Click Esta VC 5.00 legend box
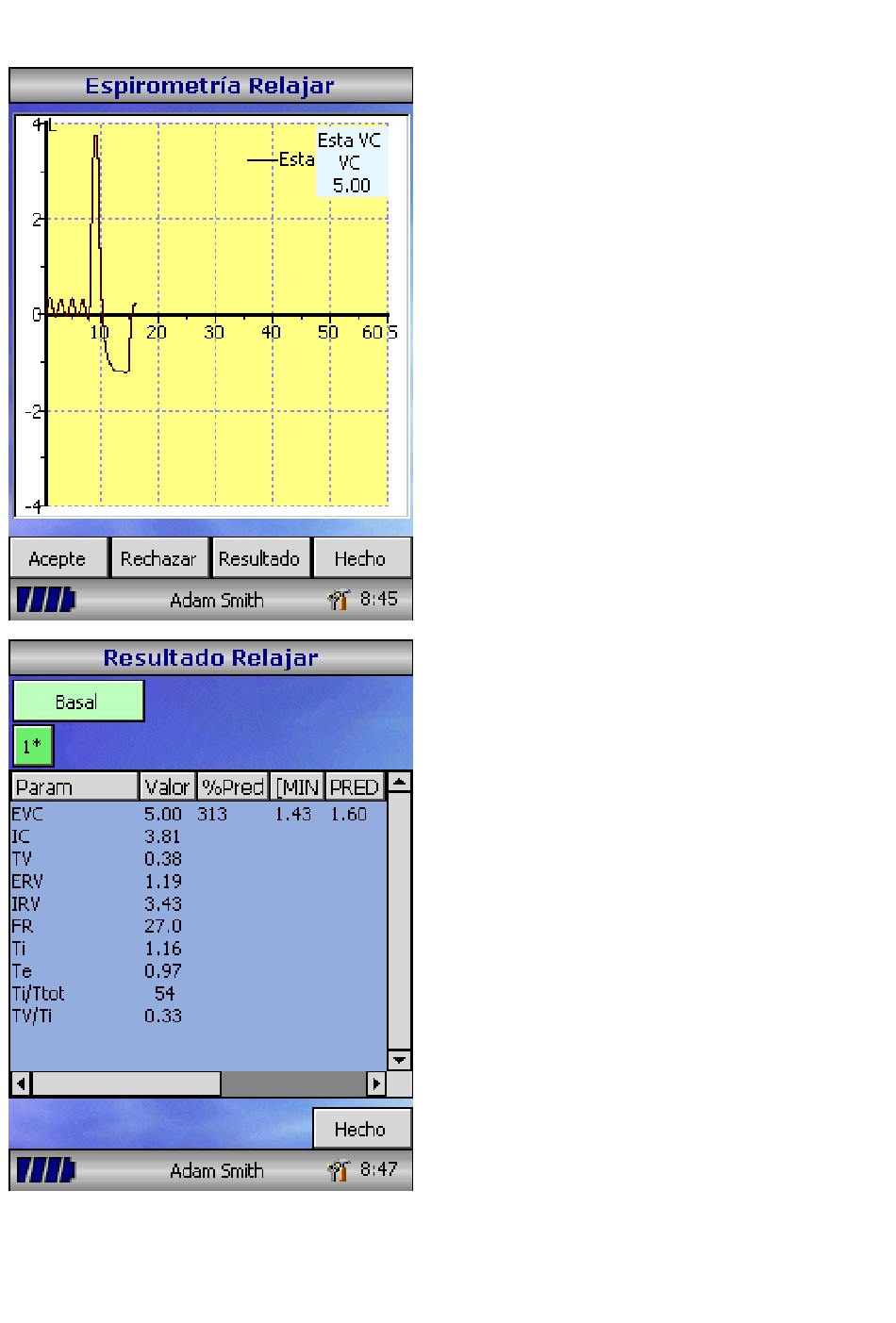This screenshot has height=1323, width=896. [351, 162]
